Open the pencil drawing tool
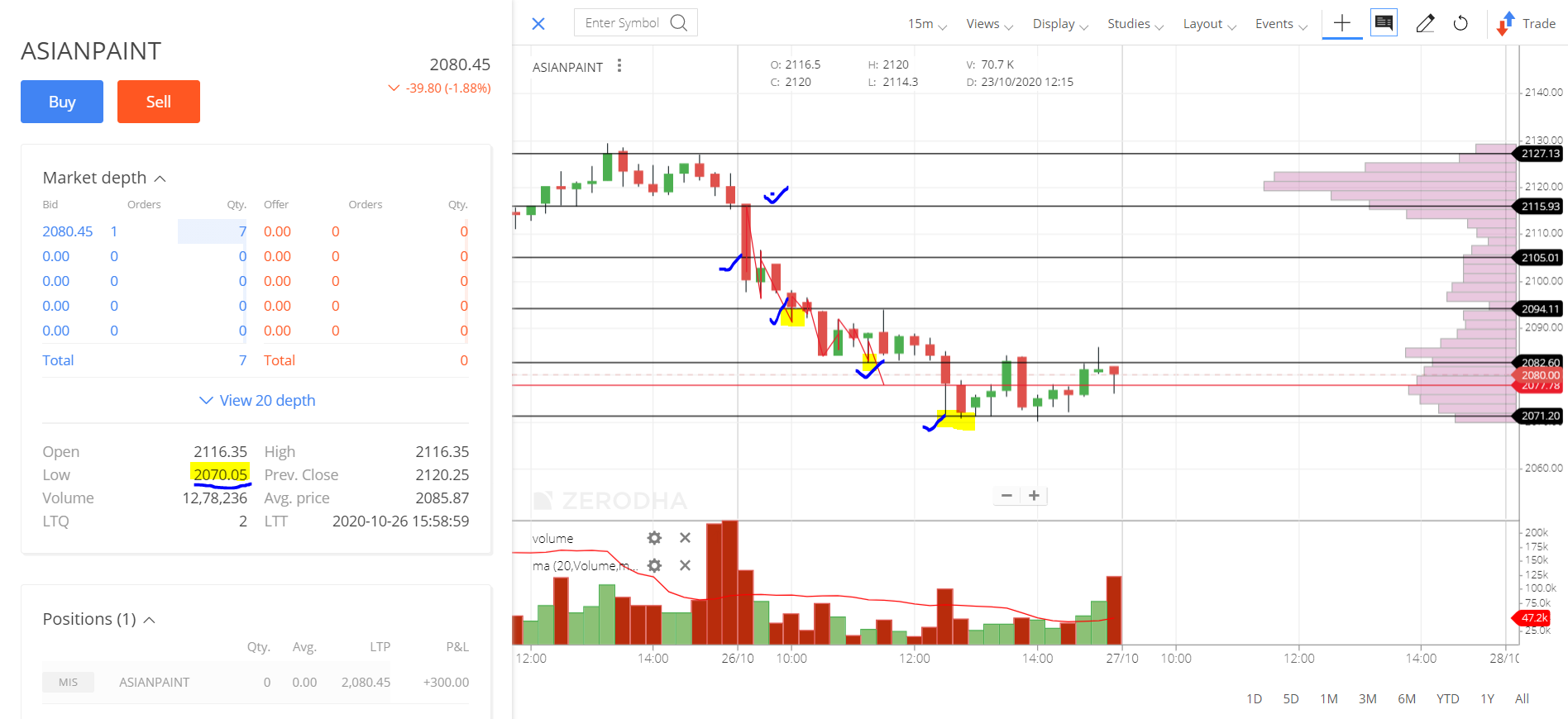 (1424, 23)
